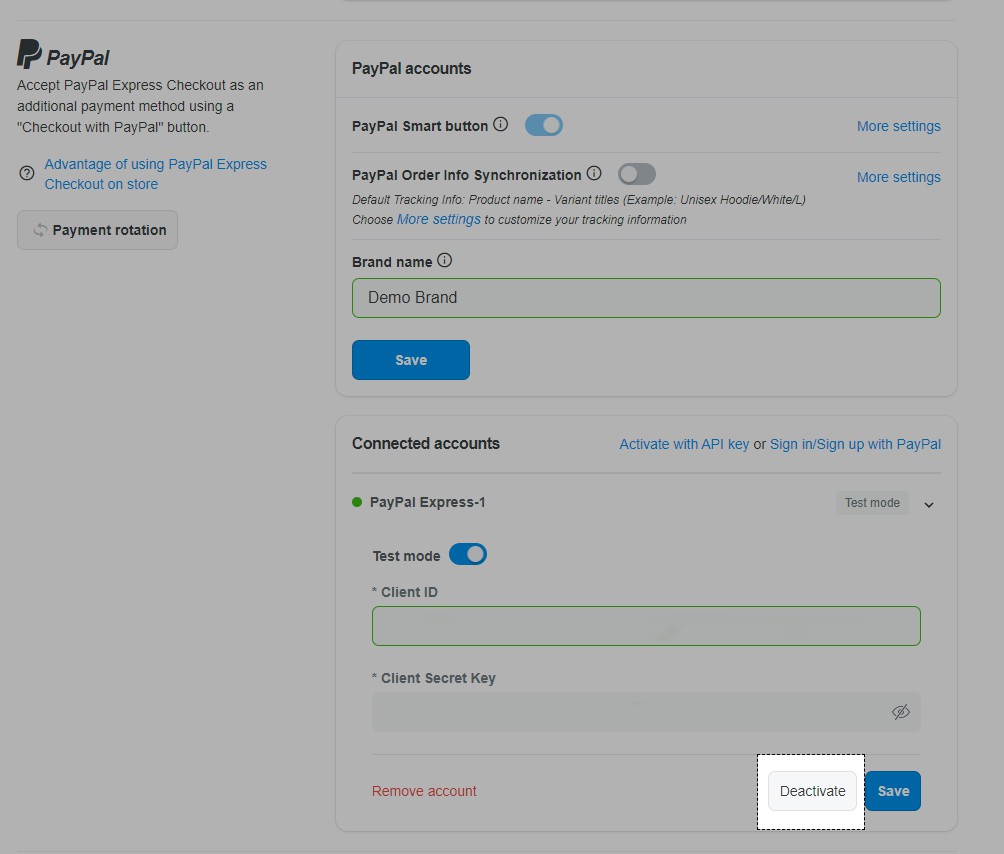Save the Brand name settings
Screen dimensions: 1004x854
(410, 359)
